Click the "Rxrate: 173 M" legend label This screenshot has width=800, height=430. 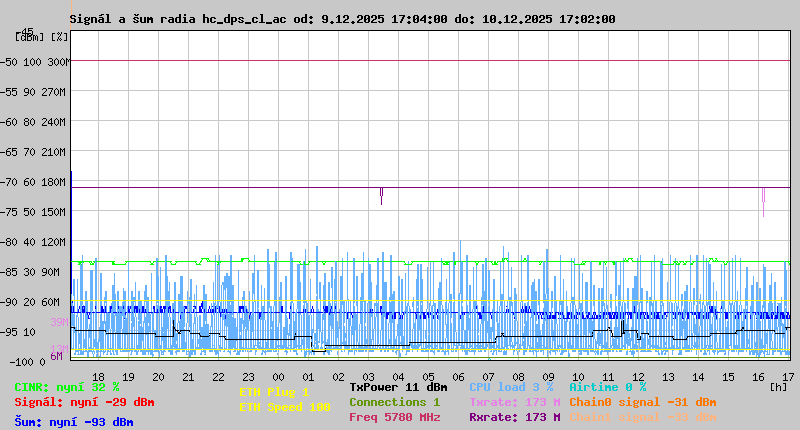(515, 417)
